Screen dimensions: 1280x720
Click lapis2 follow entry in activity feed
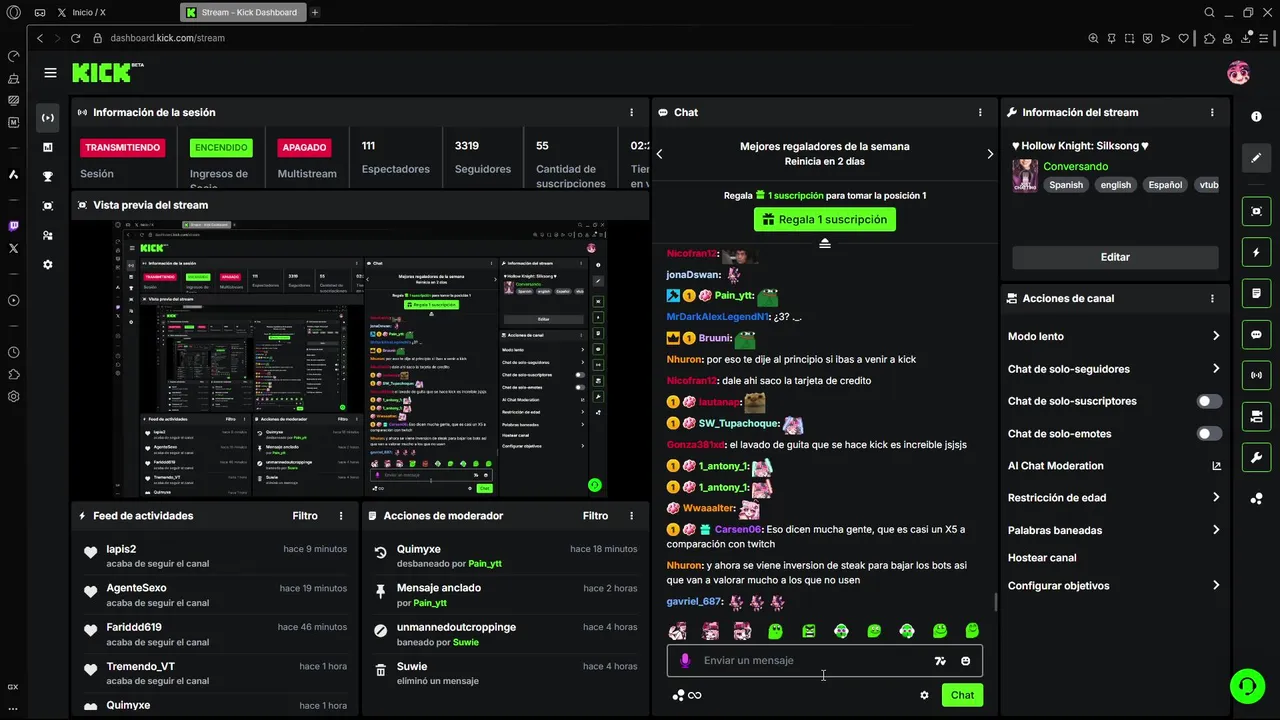[214, 556]
